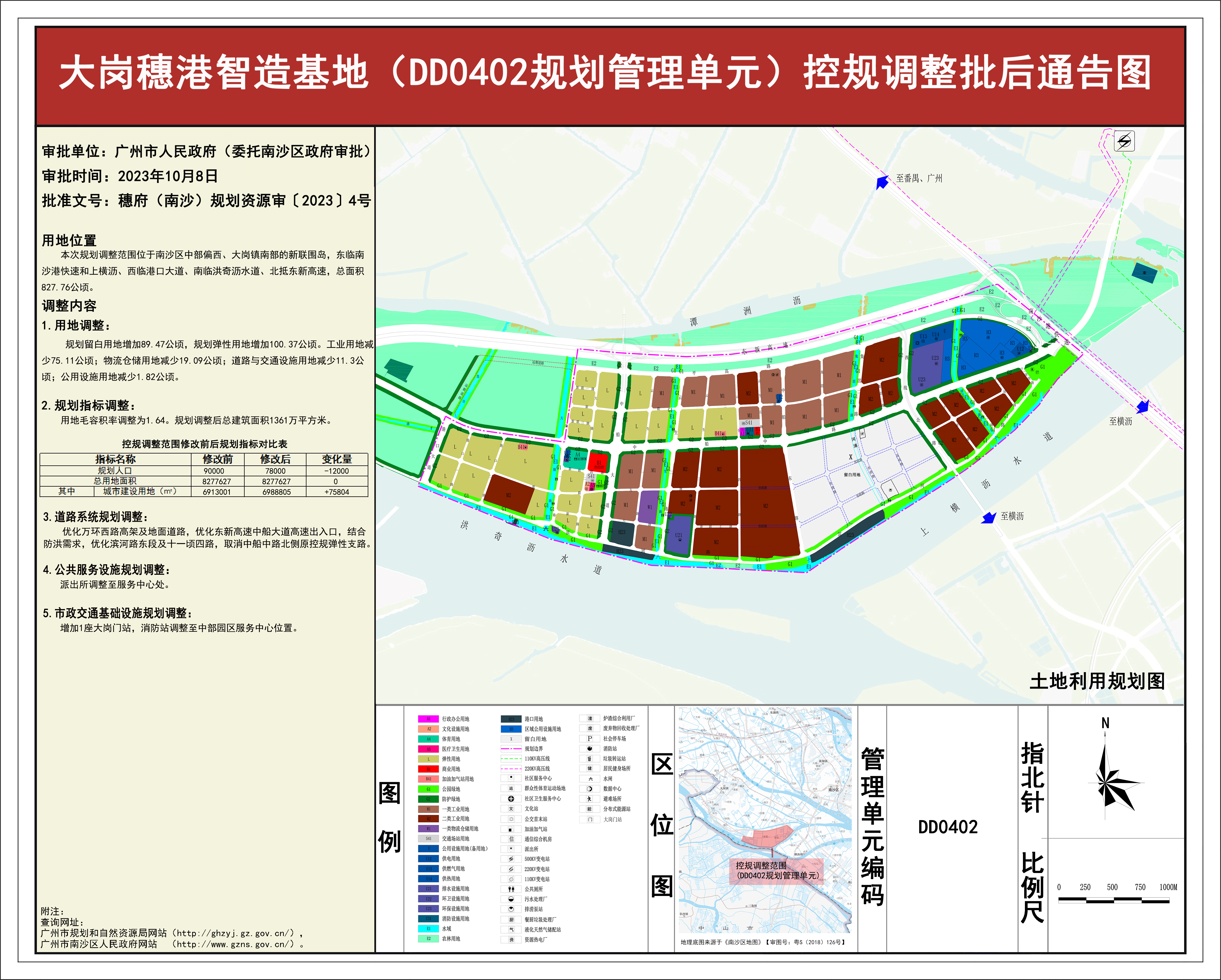Click the blue arrow toward Panyu, Guangzhou
This screenshot has height=980, width=1221.
click(x=882, y=182)
